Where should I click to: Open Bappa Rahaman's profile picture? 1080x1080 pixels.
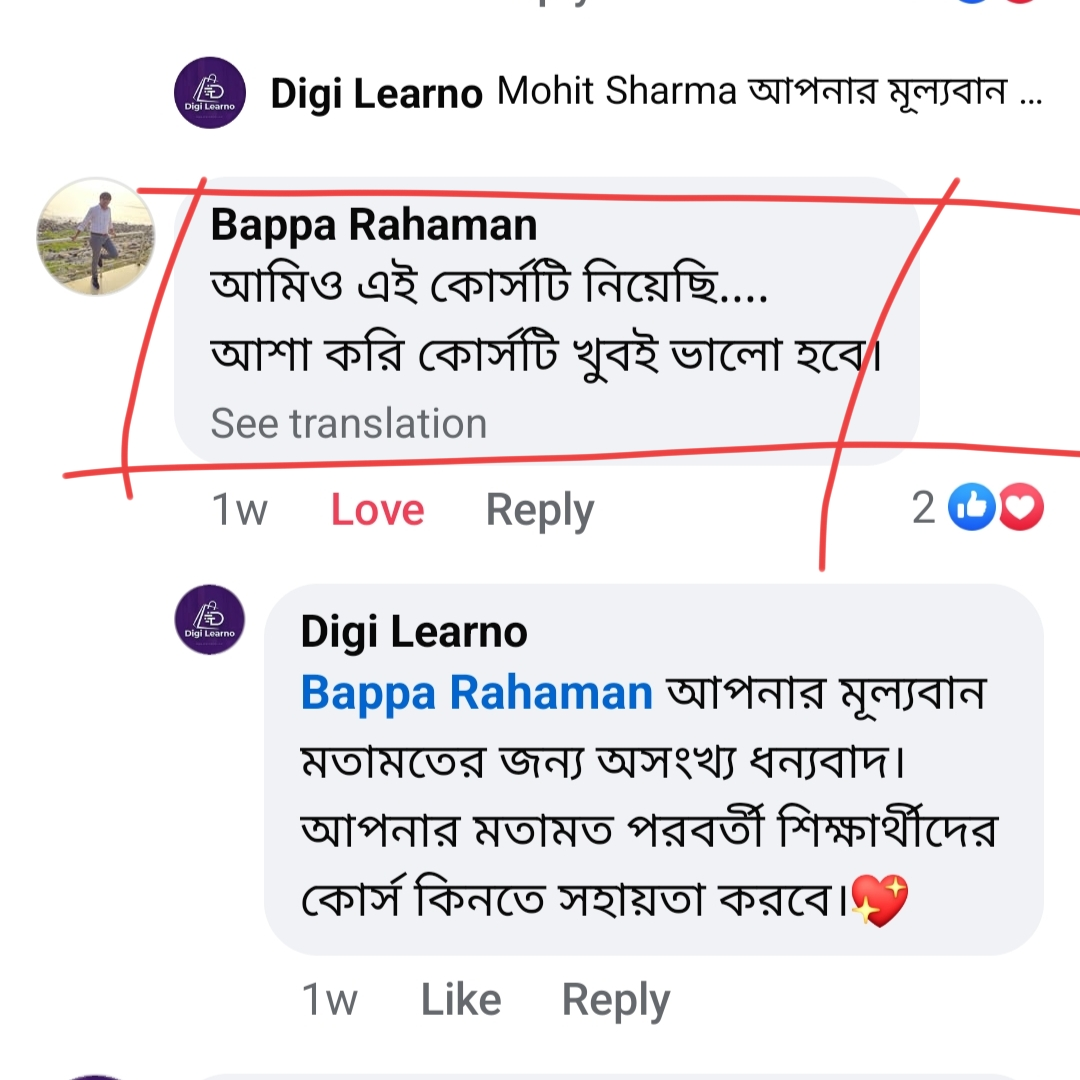[x=96, y=237]
